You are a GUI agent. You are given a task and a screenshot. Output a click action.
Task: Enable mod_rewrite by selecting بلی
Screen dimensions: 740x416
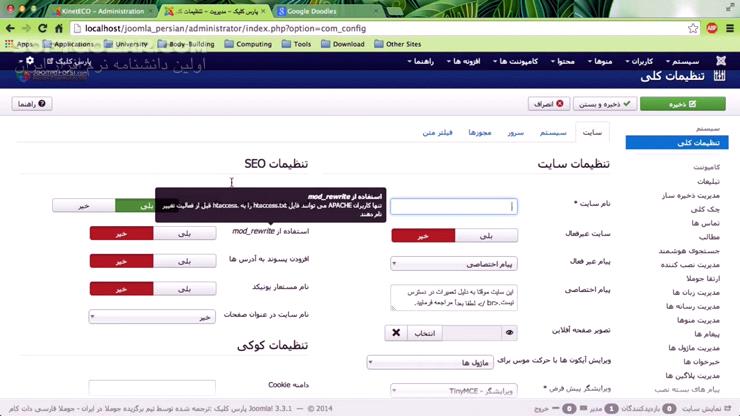[185, 233]
